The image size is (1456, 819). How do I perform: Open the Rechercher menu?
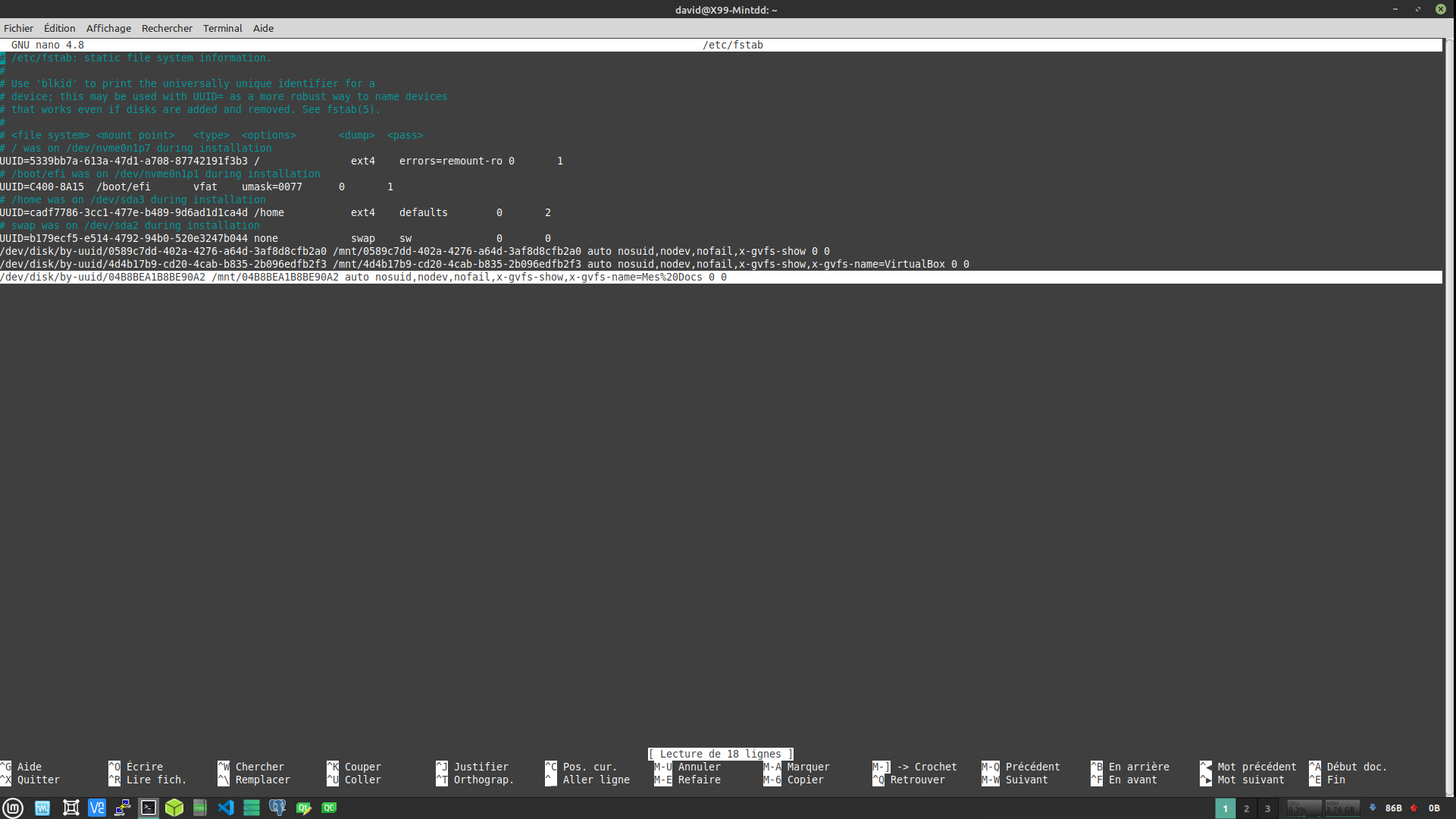point(167,28)
